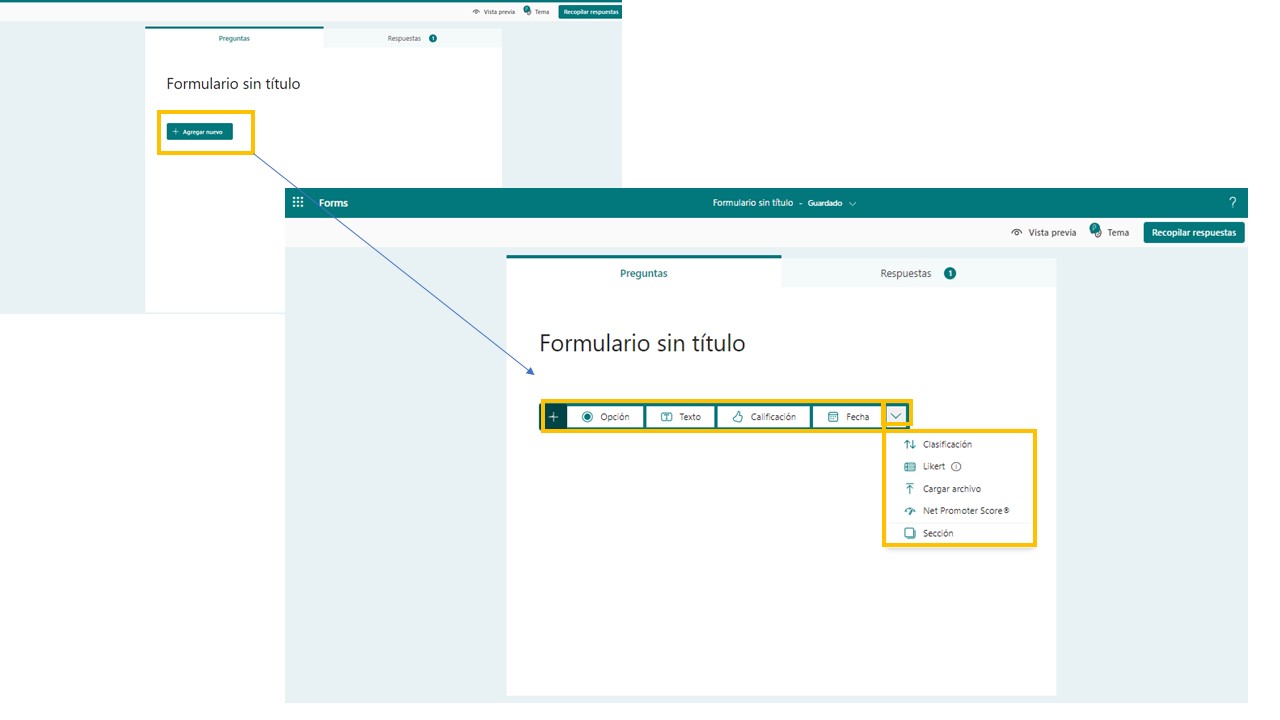Switch to Preguntas tab in the front window
This screenshot has width=1280, height=720.
(x=644, y=272)
